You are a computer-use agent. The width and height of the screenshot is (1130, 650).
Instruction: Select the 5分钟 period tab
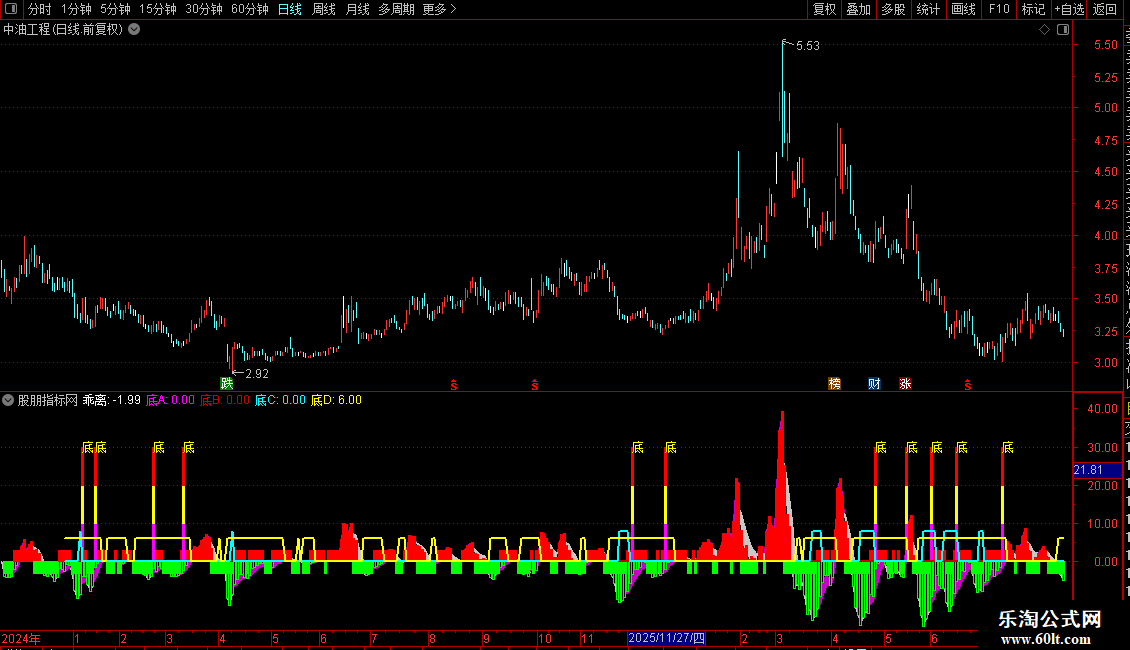(x=115, y=9)
